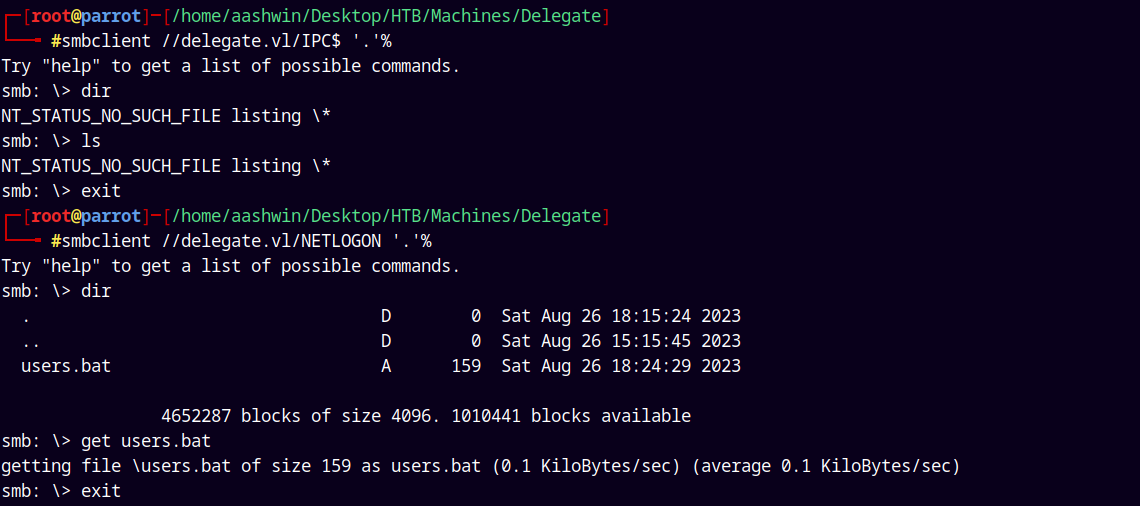Select the users.bat filename in directory listing
Image resolution: width=1140 pixels, height=506 pixels.
pos(66,366)
